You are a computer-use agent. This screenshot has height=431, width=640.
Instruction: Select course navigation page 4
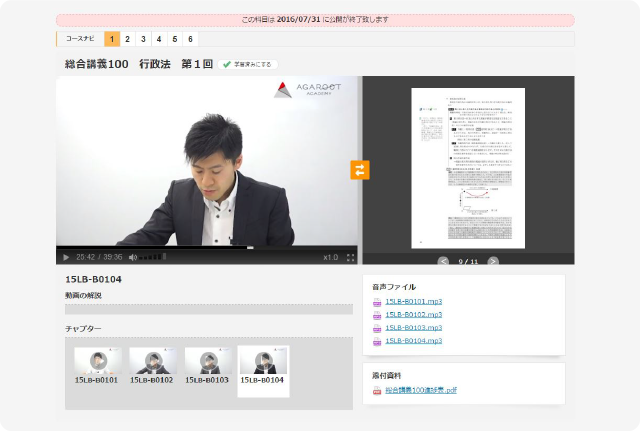[x=159, y=39]
